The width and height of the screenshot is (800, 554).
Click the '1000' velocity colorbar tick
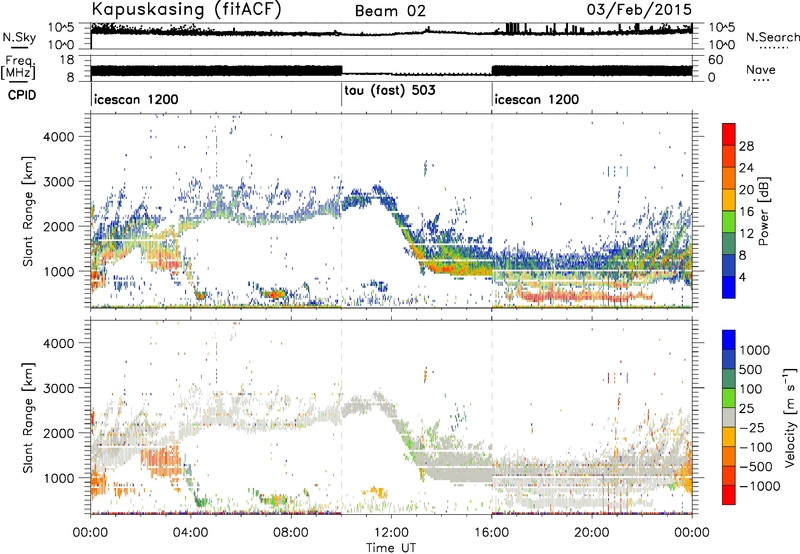click(754, 350)
